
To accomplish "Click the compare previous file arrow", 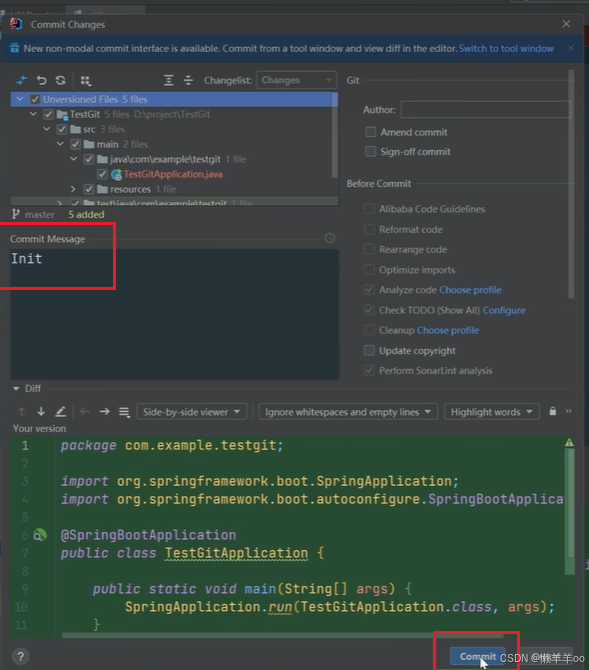I will 85,411.
